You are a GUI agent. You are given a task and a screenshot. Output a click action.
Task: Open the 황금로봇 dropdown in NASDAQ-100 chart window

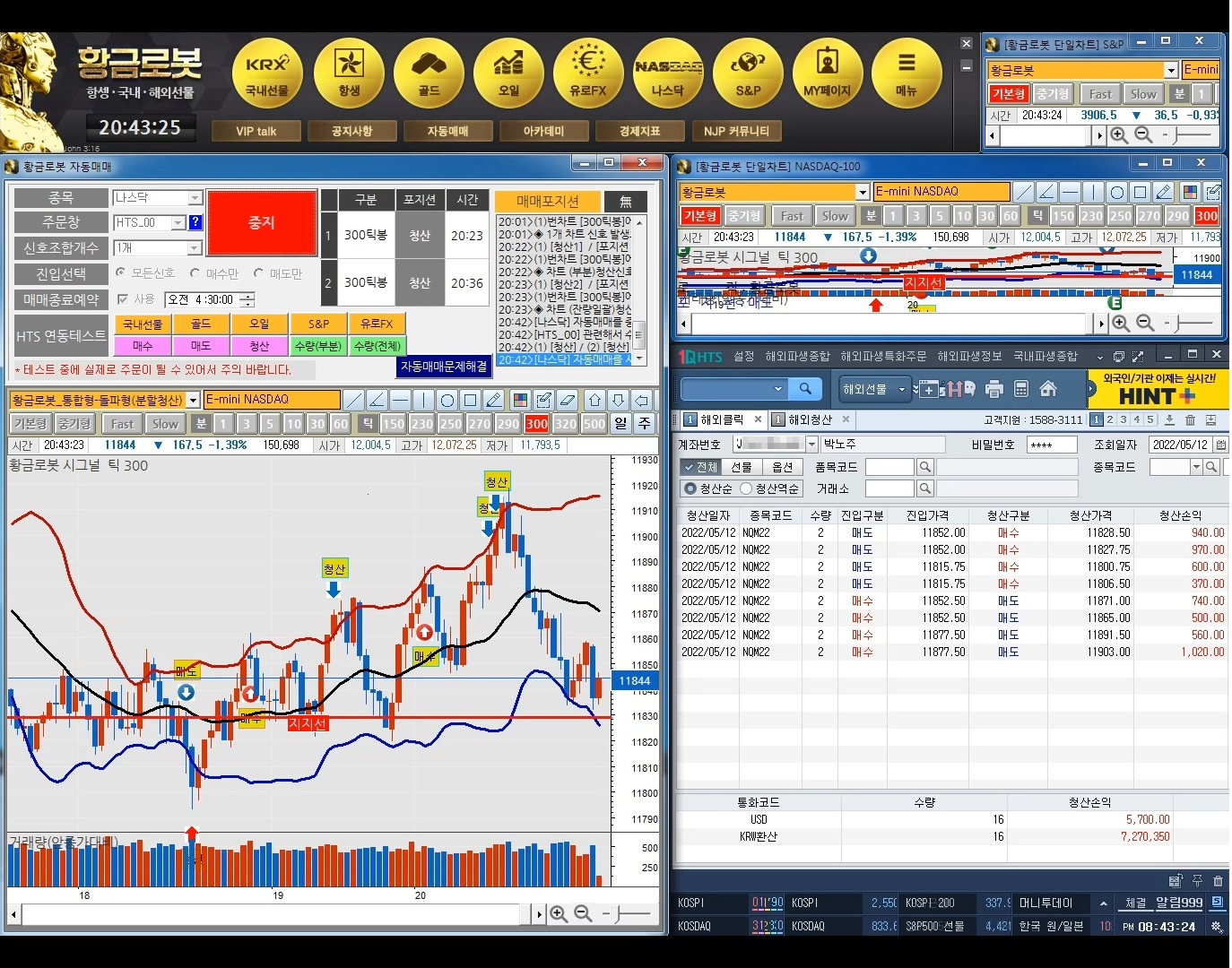coord(862,192)
